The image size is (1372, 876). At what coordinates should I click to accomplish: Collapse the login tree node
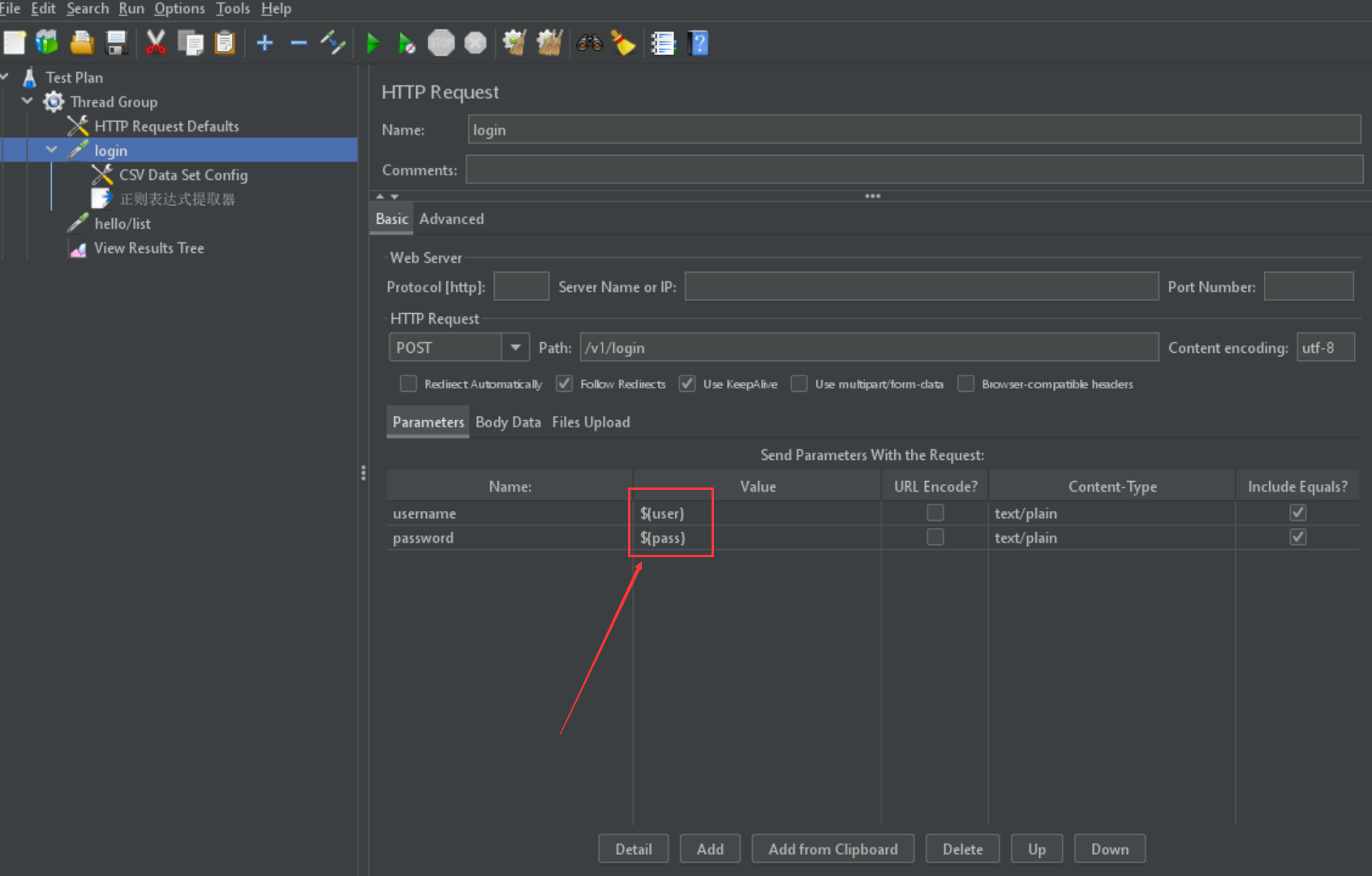[51, 150]
